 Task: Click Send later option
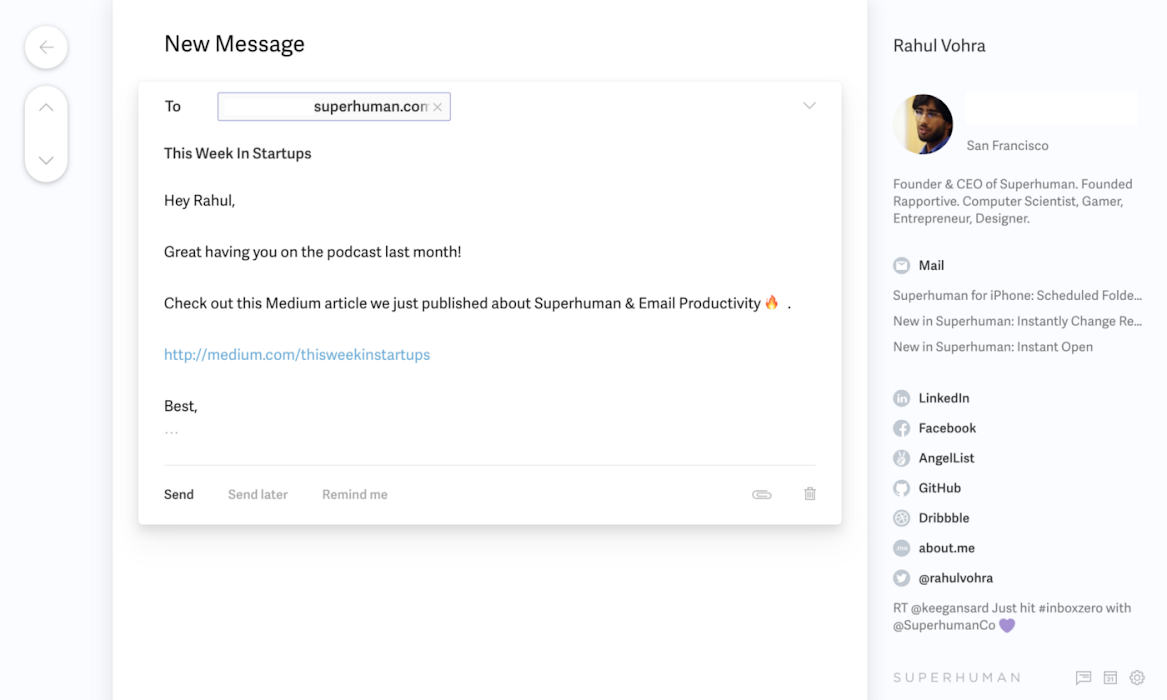[x=258, y=494]
